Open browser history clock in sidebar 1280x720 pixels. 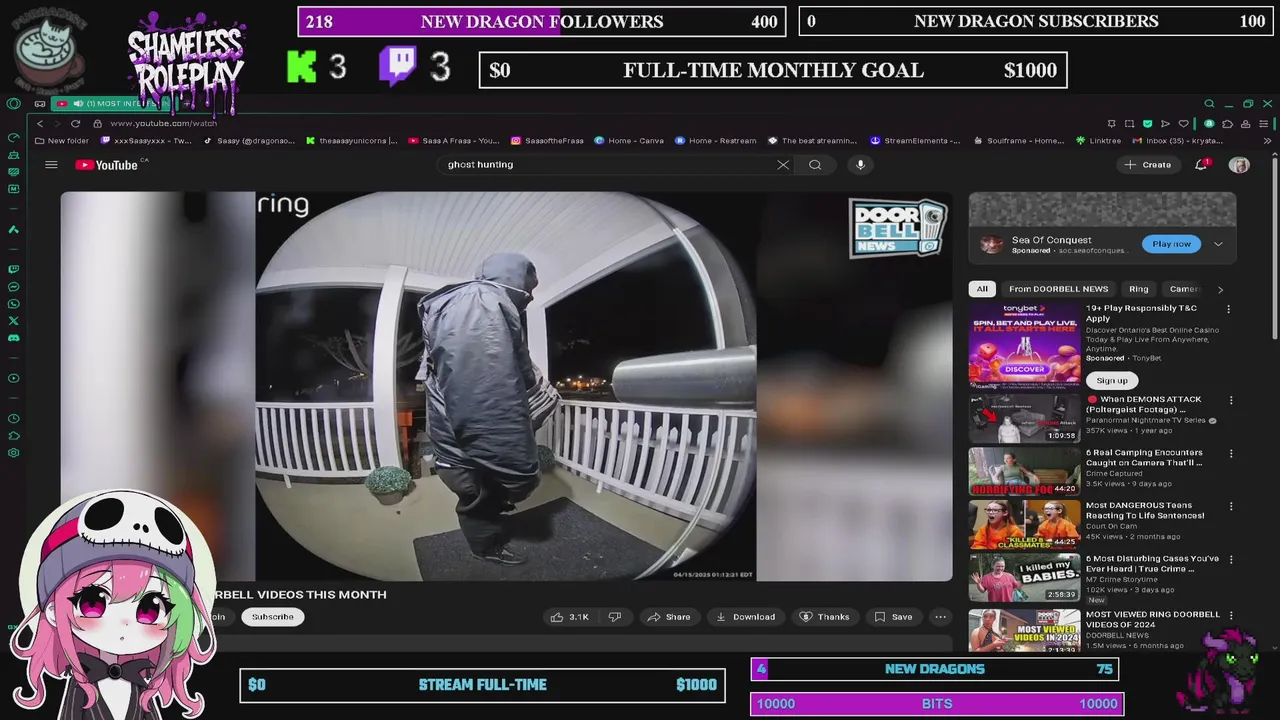(x=13, y=418)
